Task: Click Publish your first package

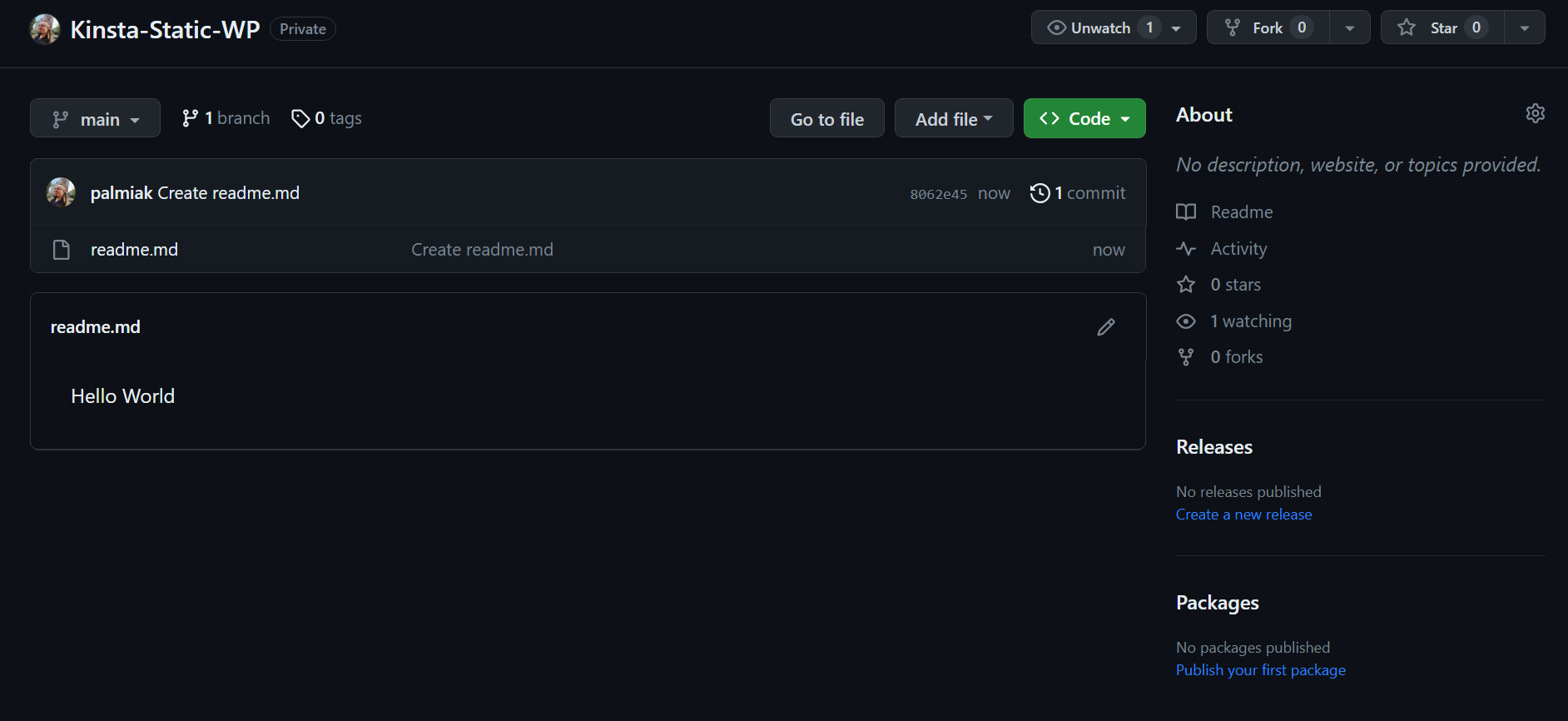Action: (1260, 669)
